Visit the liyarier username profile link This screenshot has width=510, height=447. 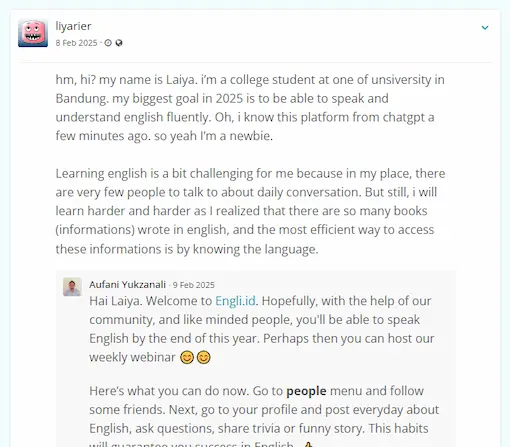tap(73, 26)
